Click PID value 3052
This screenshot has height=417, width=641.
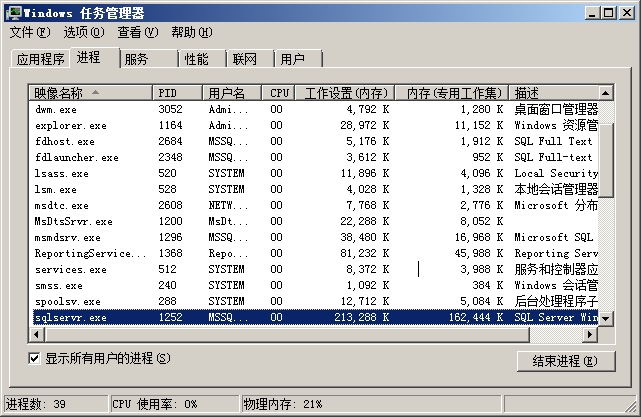point(170,110)
